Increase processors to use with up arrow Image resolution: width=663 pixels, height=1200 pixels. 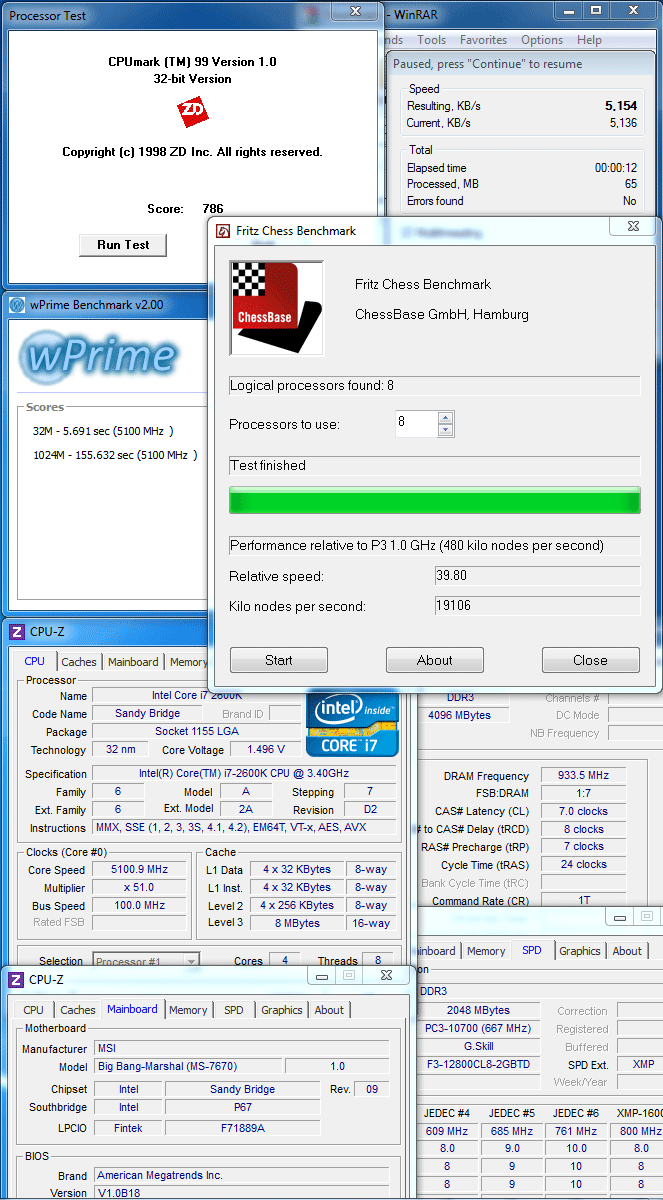click(446, 418)
